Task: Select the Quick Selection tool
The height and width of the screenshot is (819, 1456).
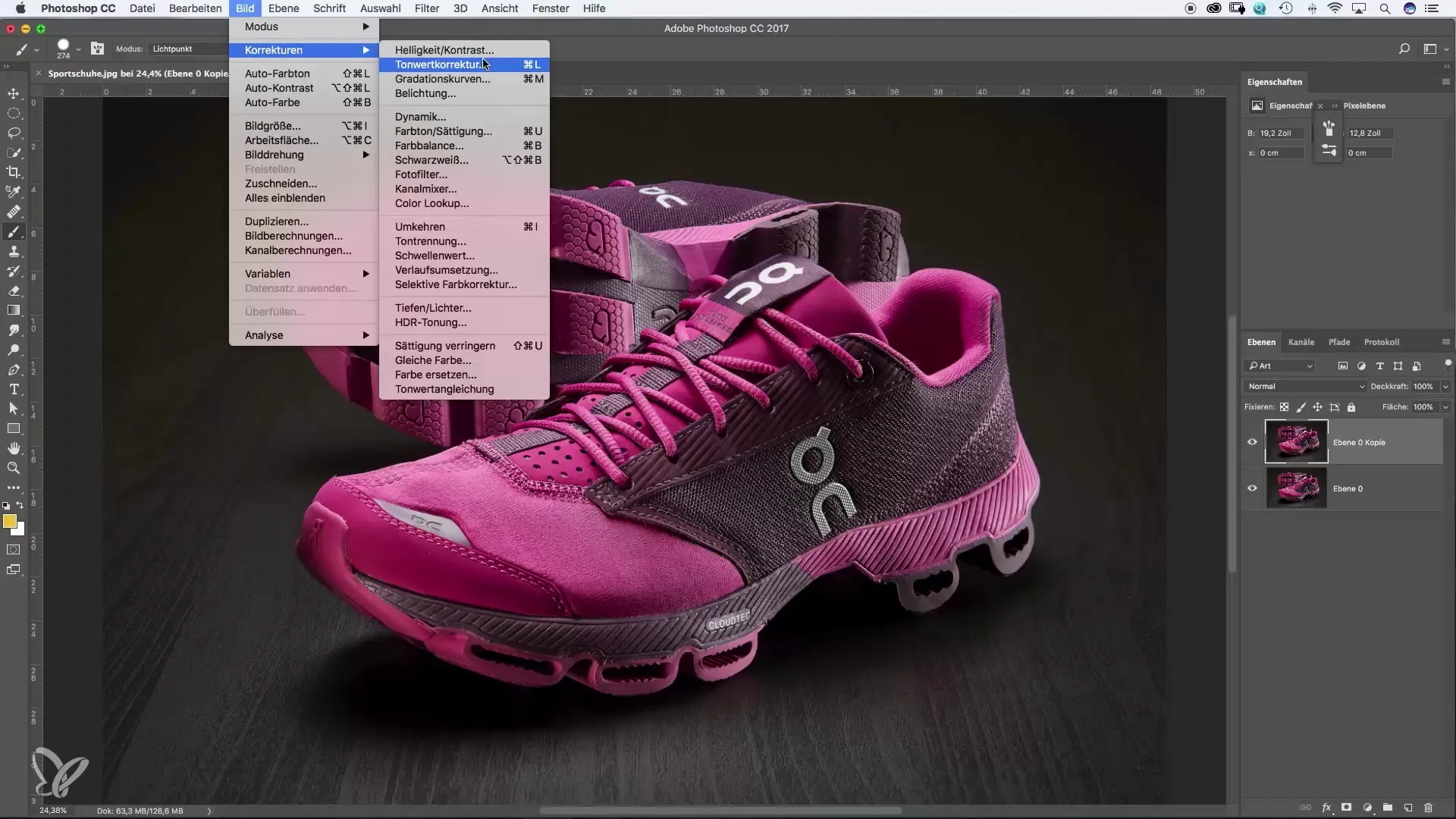Action: coord(14,152)
